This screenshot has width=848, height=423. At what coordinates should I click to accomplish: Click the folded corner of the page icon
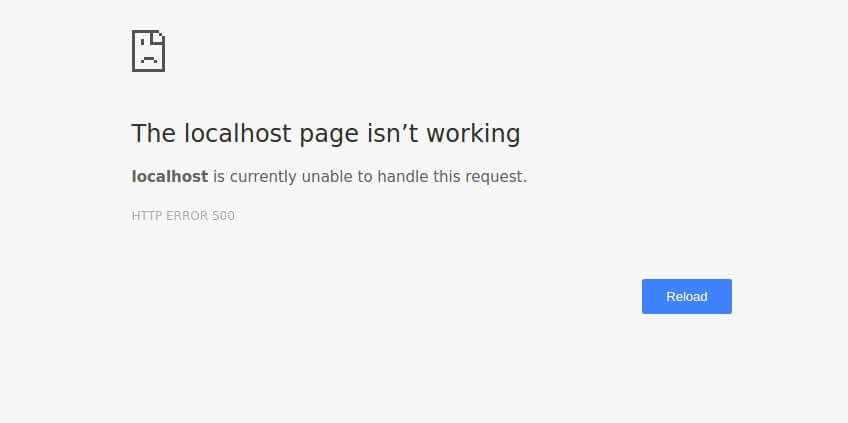pos(158,37)
